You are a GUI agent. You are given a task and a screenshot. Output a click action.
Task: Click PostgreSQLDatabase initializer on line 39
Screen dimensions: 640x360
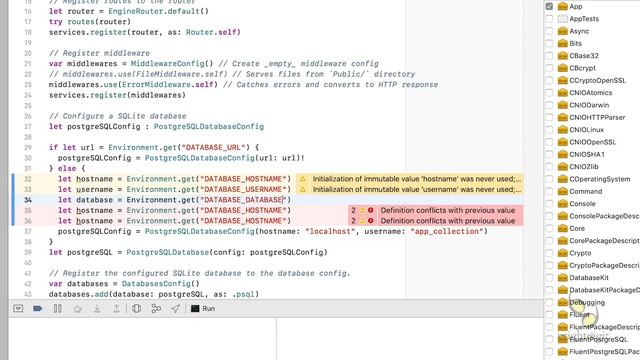point(167,252)
